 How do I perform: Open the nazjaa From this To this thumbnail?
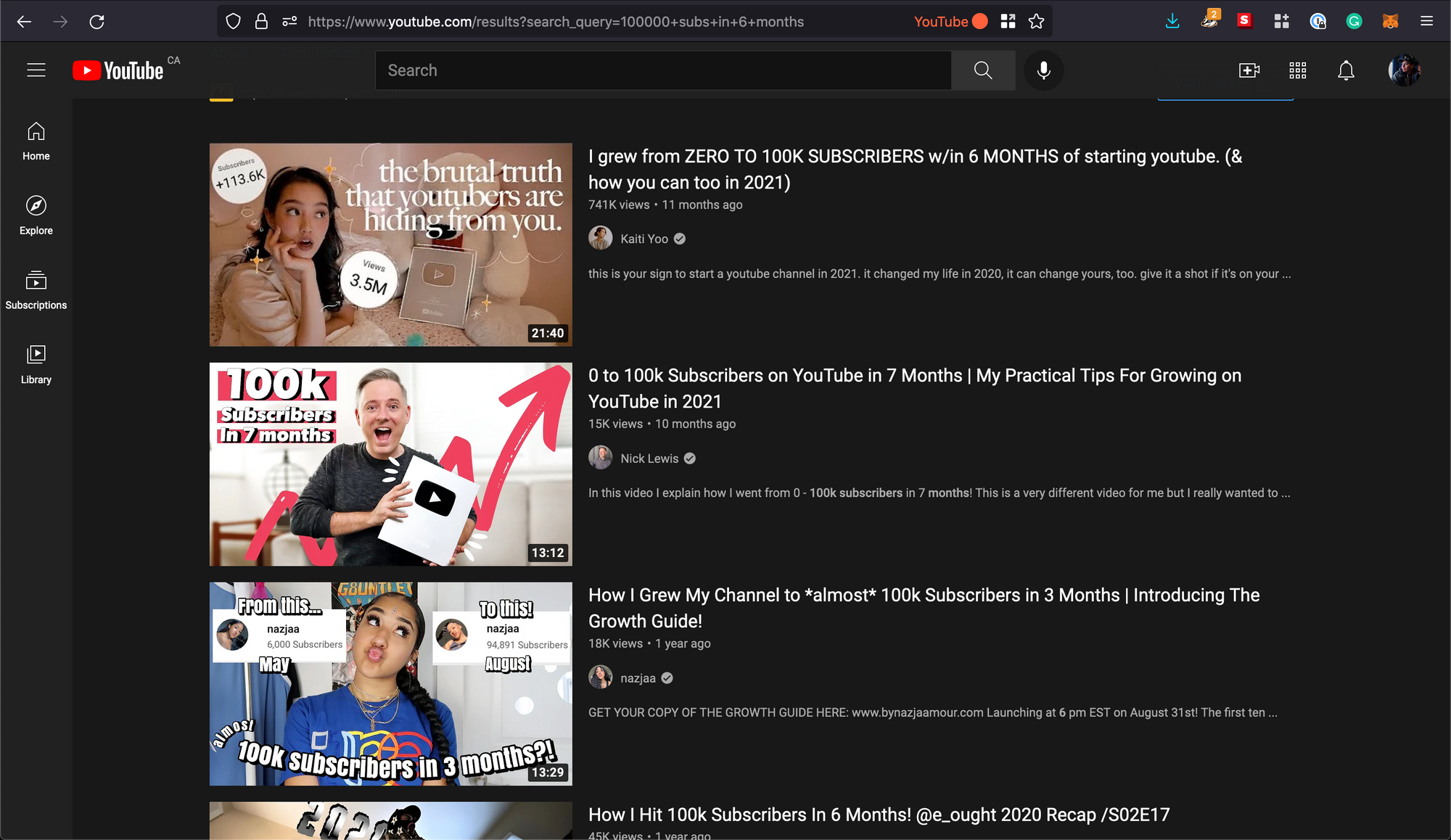click(391, 684)
